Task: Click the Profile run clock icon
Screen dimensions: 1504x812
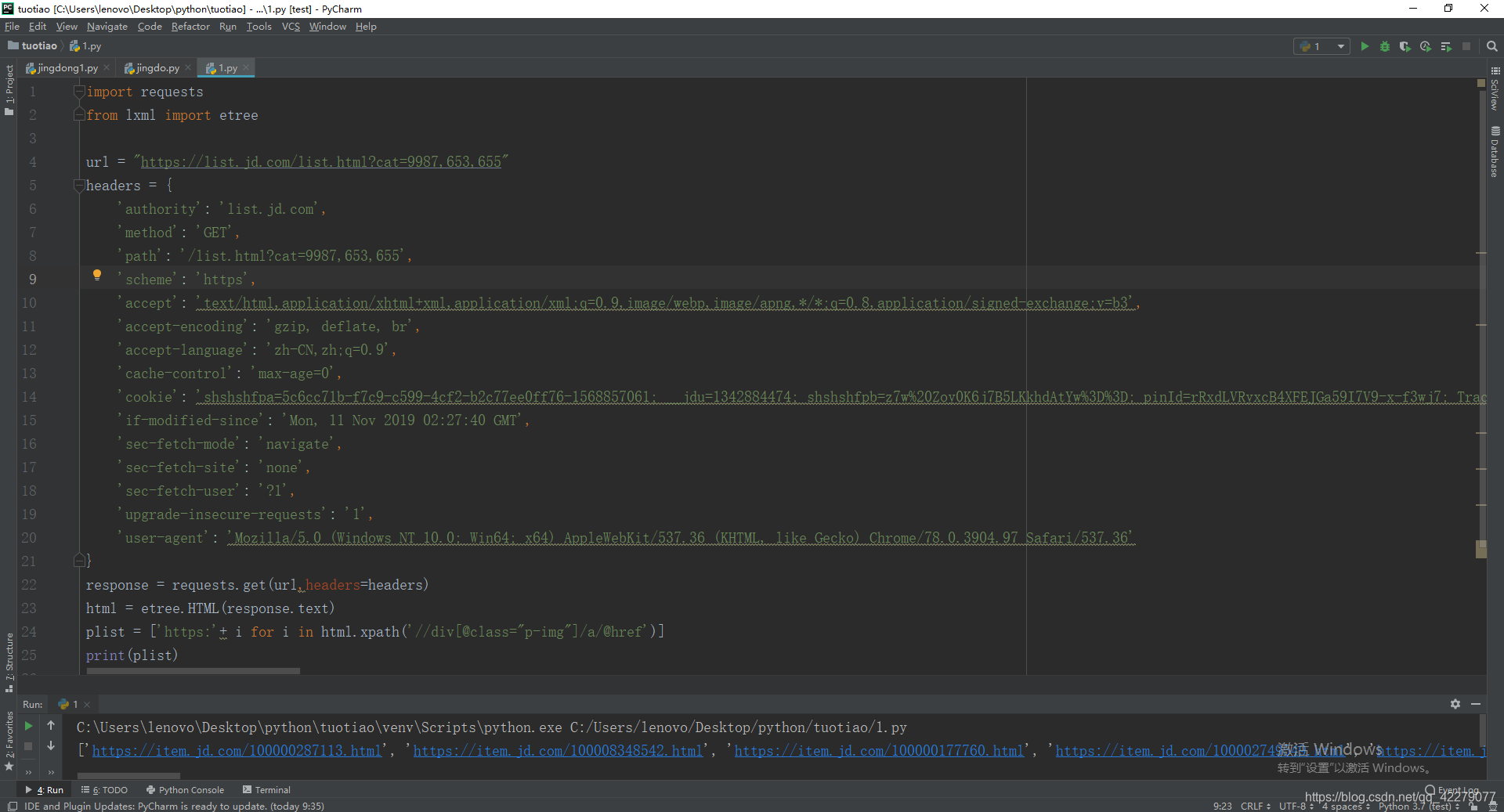Action: pyautogui.click(x=1426, y=46)
